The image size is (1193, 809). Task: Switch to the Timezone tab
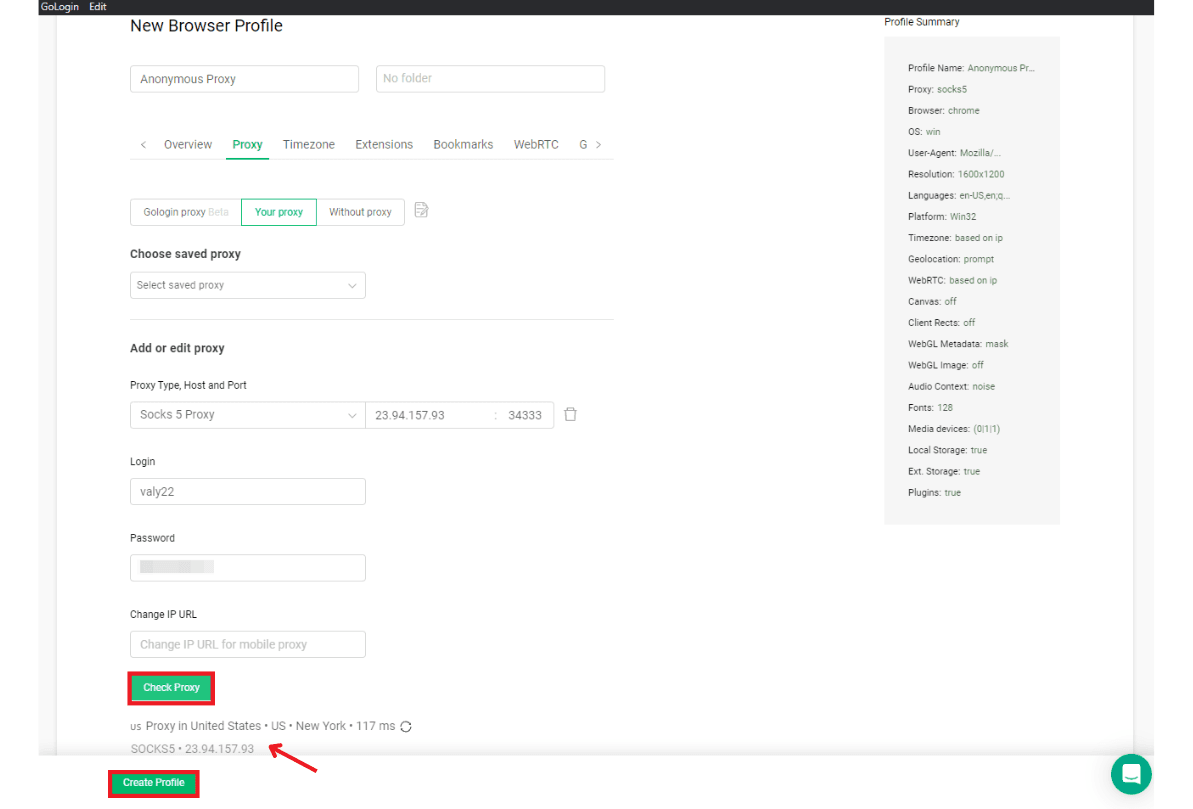click(x=308, y=144)
